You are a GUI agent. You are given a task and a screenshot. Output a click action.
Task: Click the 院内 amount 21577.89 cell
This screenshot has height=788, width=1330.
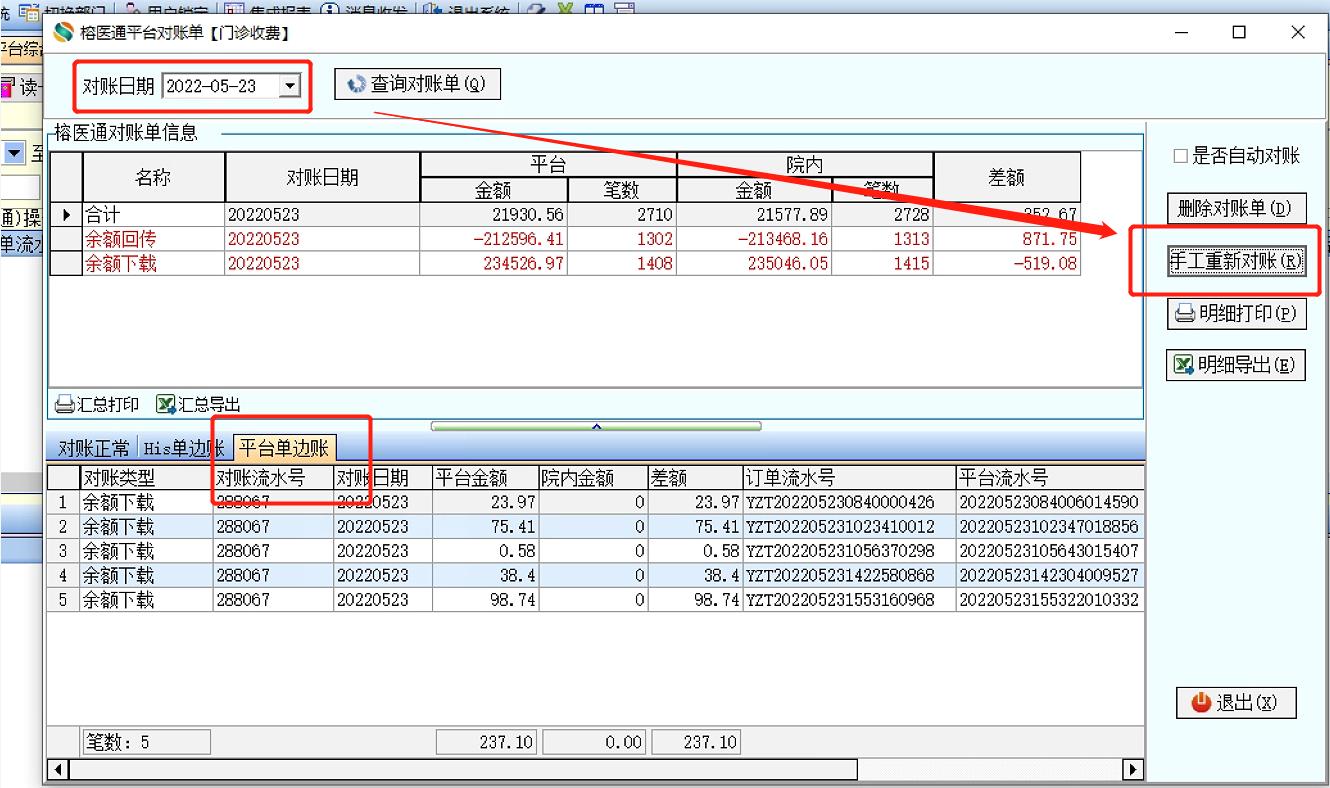pos(755,215)
